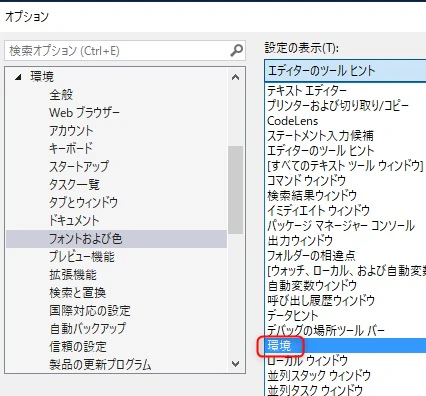Screen dimensions: 426x396
Task: Click the options tree scrollbar thumb
Action: [236, 190]
